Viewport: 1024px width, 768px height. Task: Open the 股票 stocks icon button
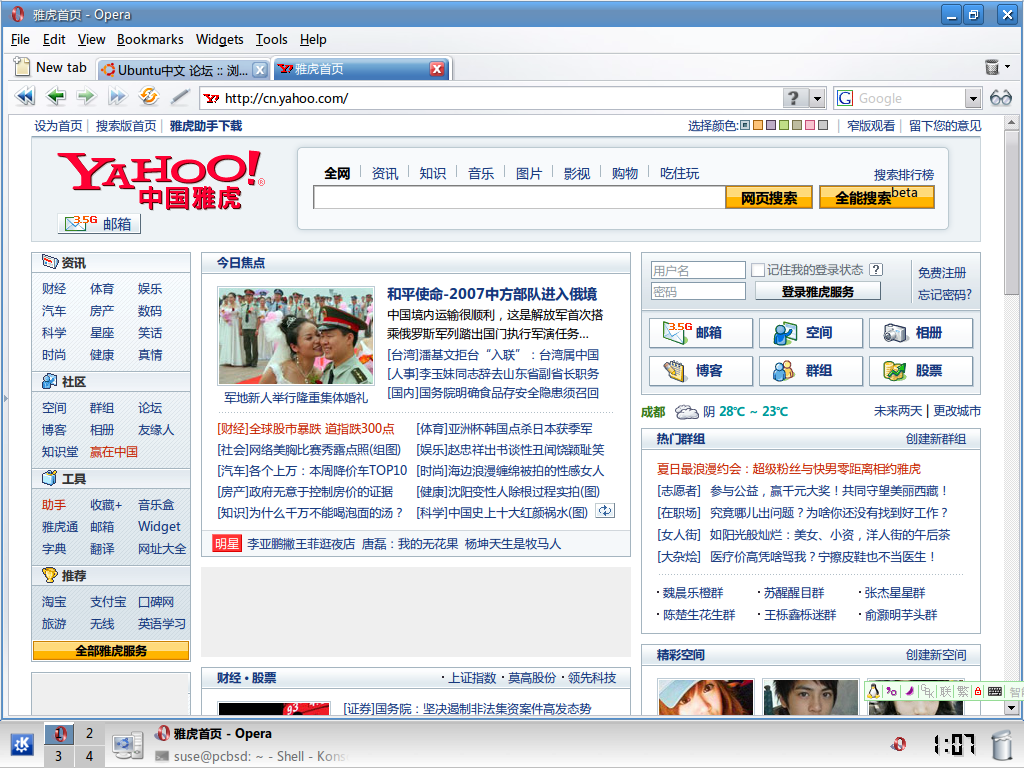tap(920, 371)
